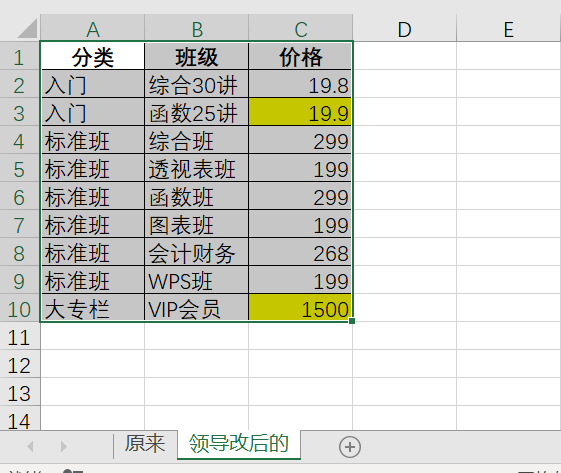Select row 11 header
561x473 pixels.
20,336
